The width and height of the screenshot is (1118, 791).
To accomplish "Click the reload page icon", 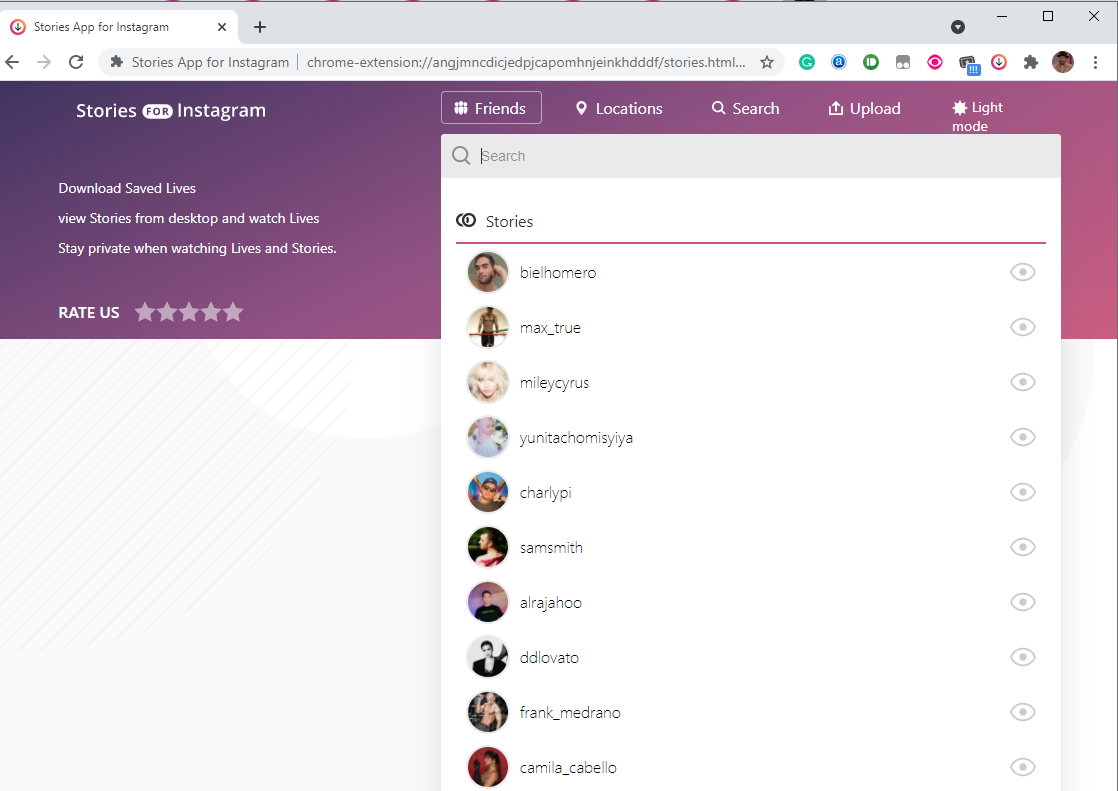I will 76,62.
